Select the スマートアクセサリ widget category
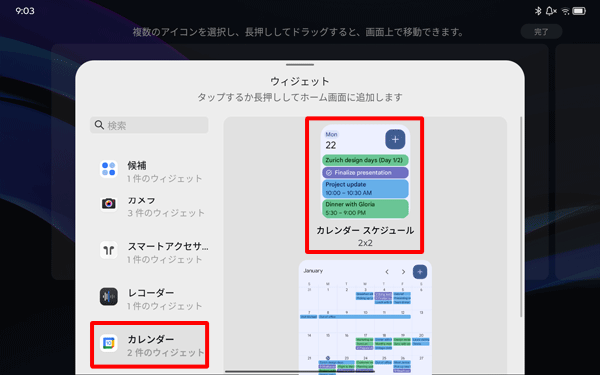The image size is (600, 375). click(149, 253)
